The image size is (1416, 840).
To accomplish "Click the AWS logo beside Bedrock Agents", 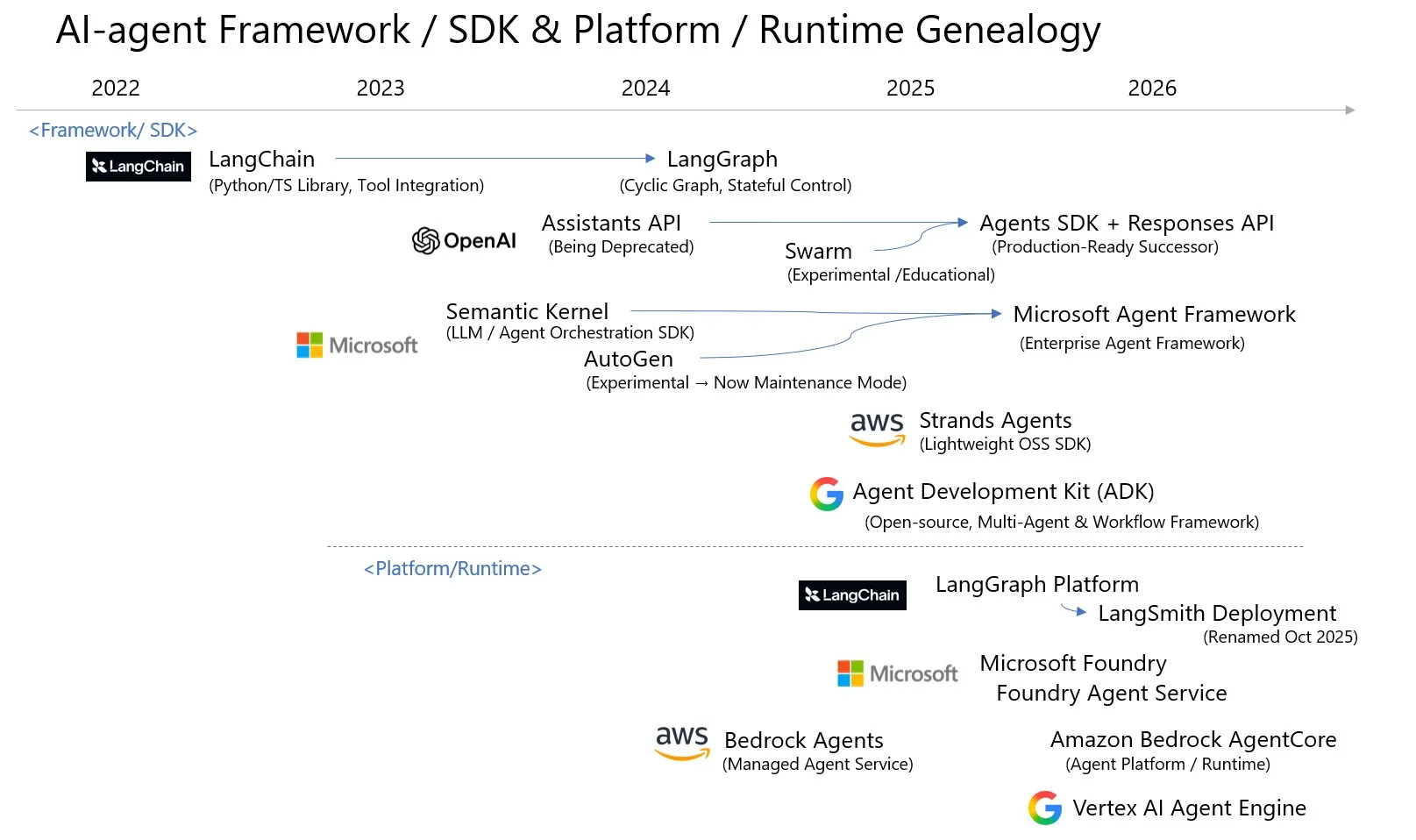I will click(682, 743).
